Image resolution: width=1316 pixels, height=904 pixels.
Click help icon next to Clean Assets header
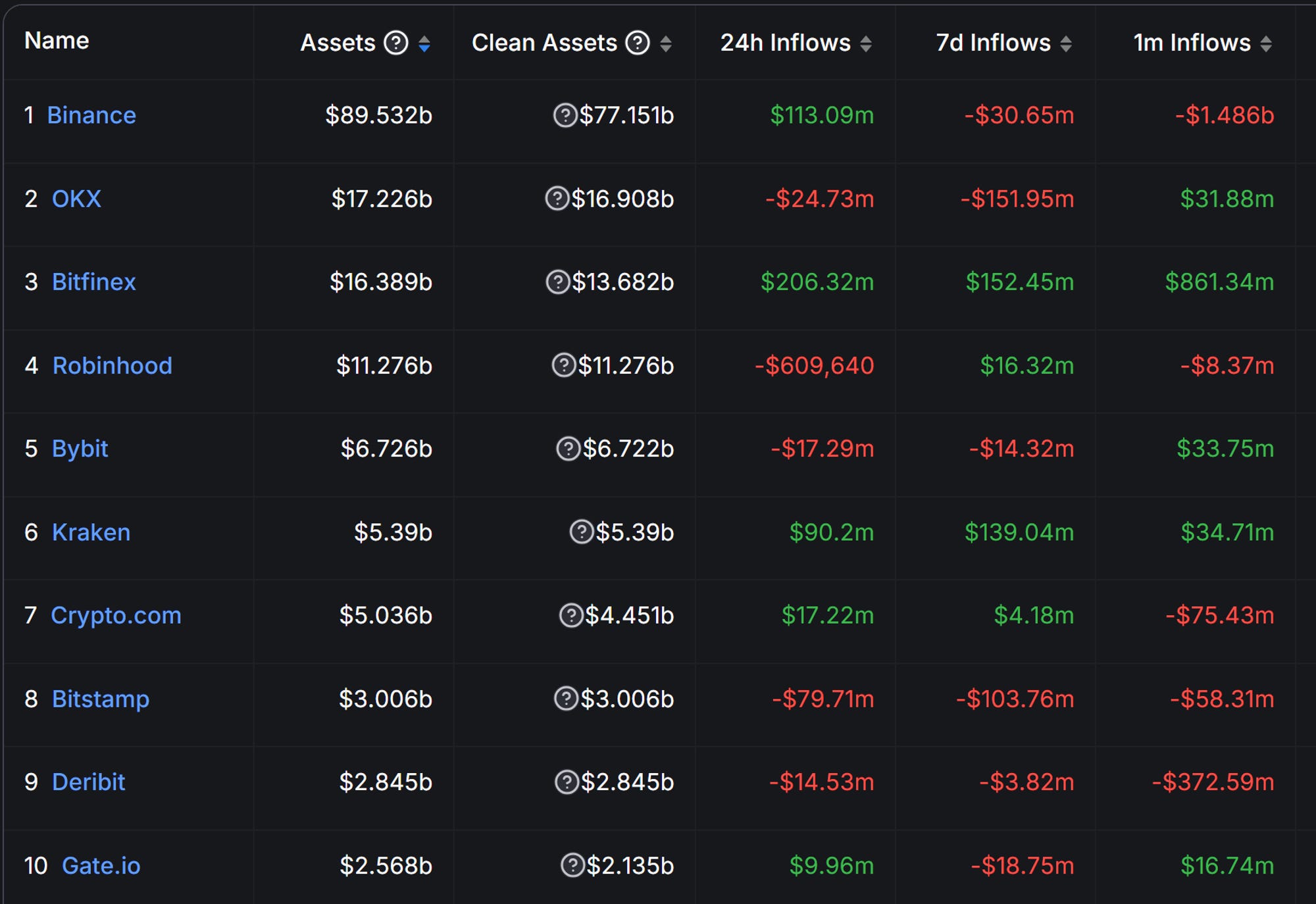(x=637, y=43)
